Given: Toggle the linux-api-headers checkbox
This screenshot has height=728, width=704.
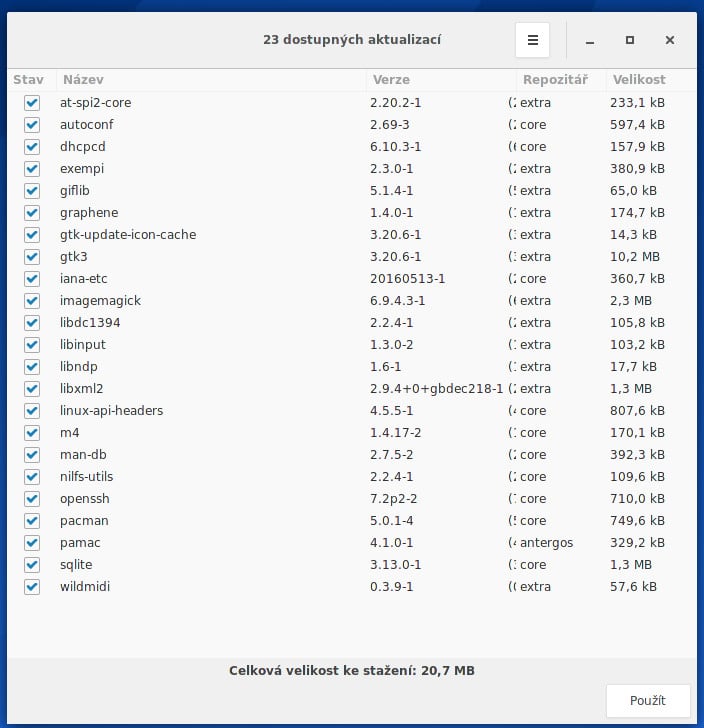Looking at the screenshot, I should click(32, 411).
